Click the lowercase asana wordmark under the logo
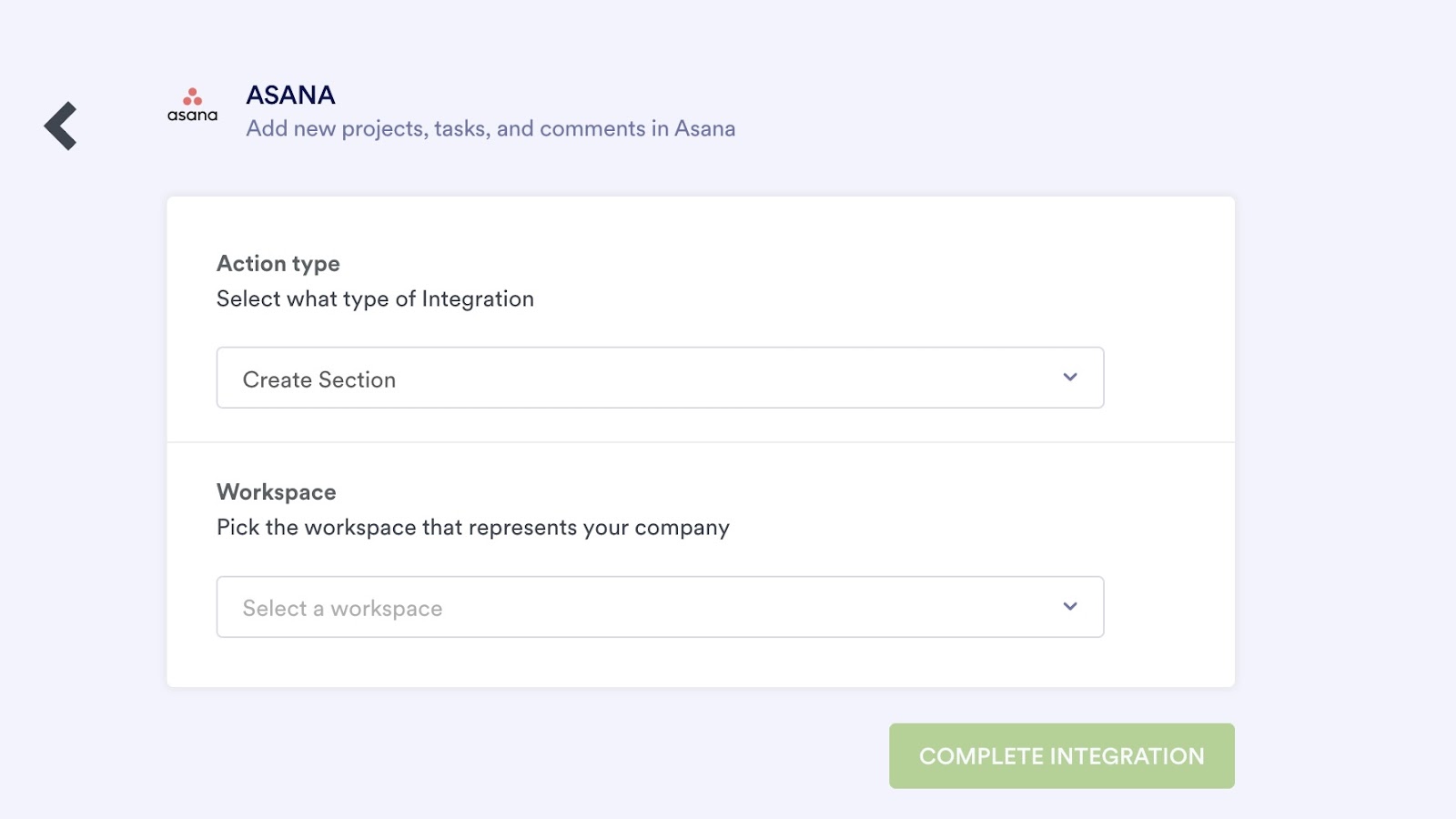This screenshot has width=1456, height=819. 192,116
